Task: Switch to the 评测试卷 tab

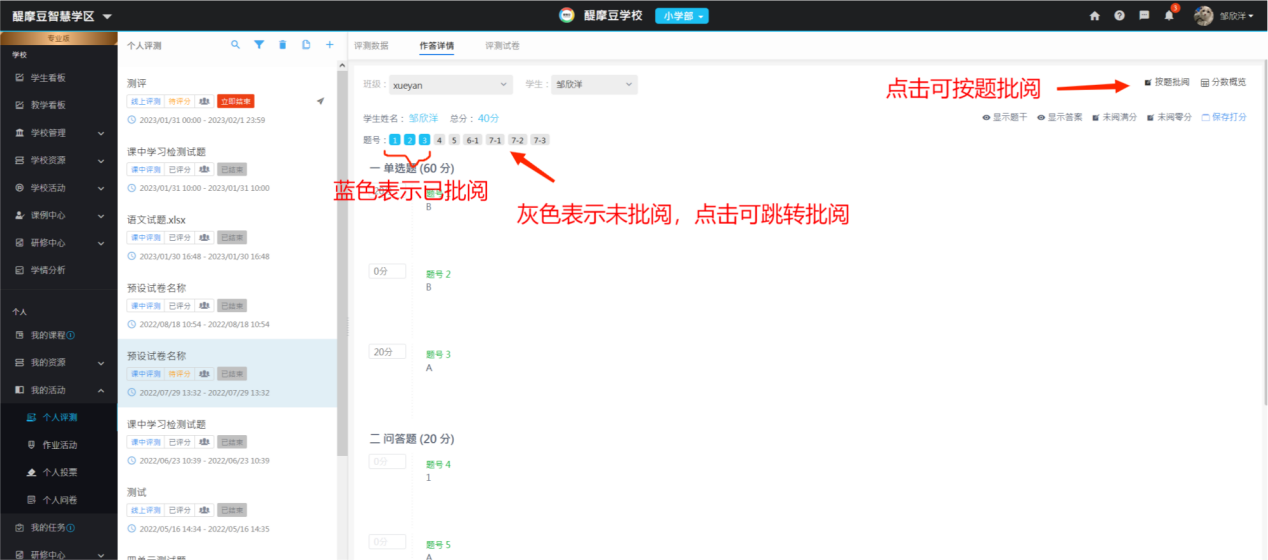Action: (x=502, y=46)
